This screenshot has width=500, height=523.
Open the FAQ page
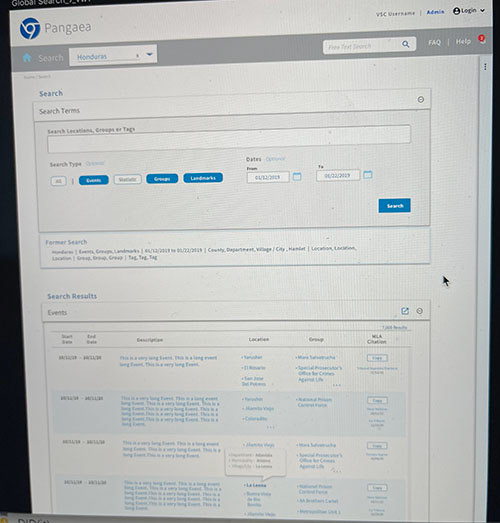[x=434, y=42]
